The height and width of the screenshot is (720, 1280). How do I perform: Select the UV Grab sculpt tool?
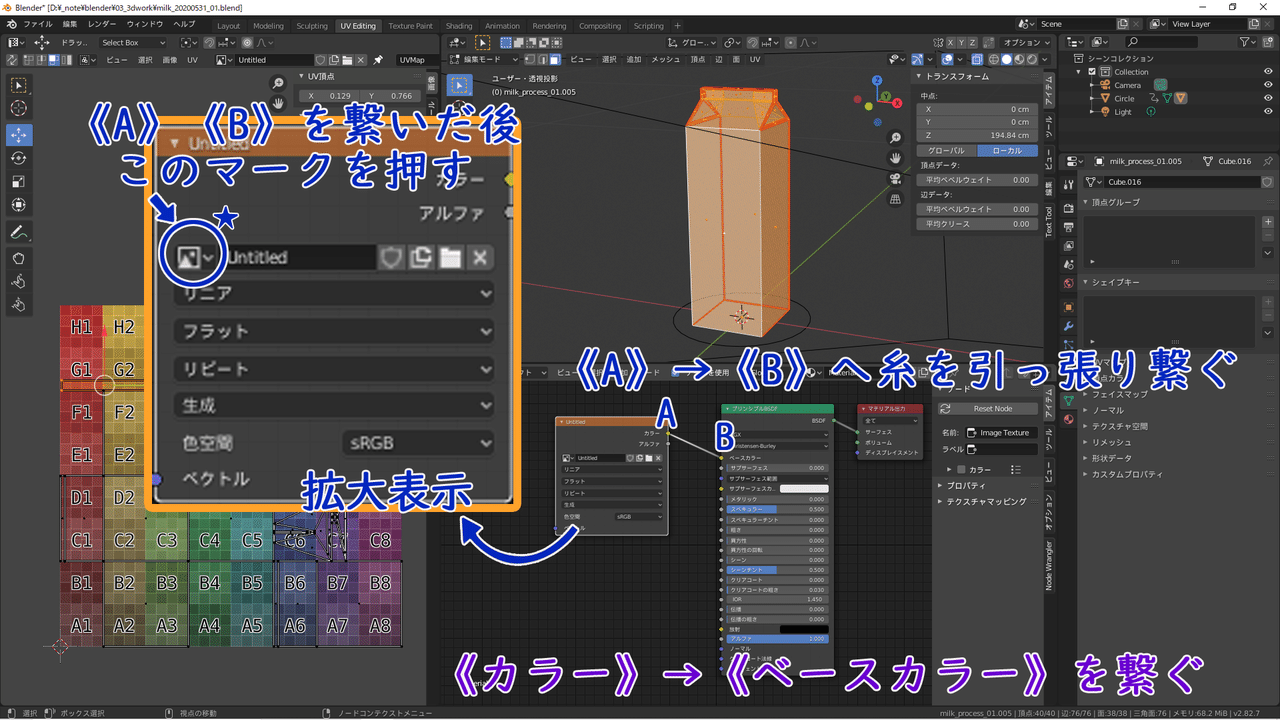tap(19, 258)
